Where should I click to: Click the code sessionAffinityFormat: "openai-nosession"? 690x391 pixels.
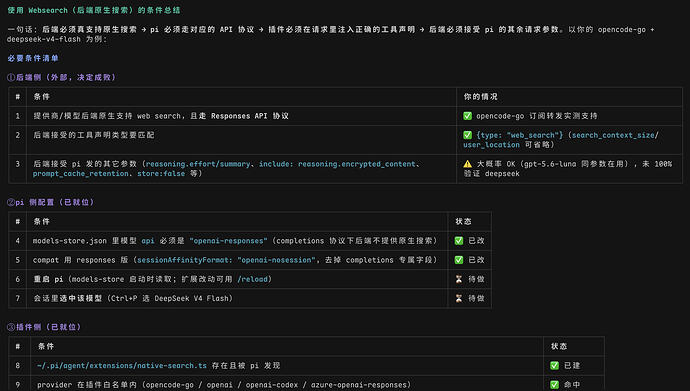click(226, 260)
